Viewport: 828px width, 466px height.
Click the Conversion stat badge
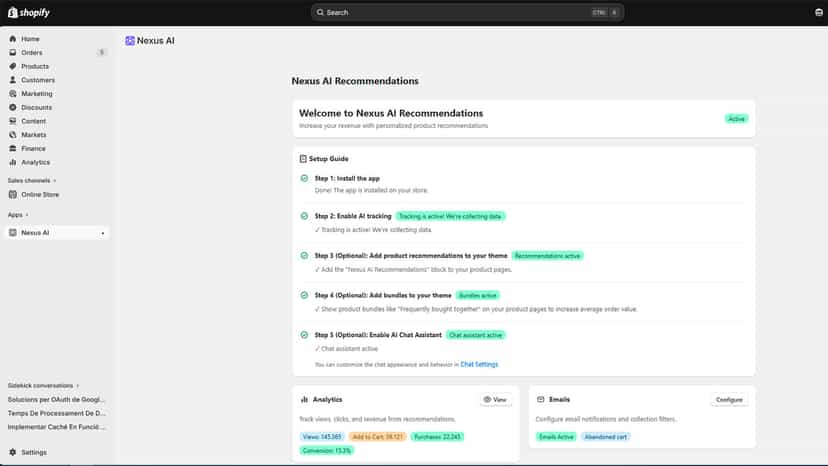(x=327, y=451)
